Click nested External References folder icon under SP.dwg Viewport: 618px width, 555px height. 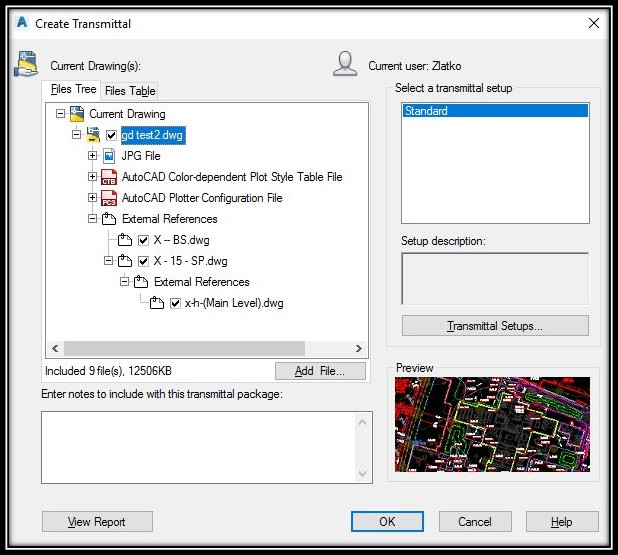(x=141, y=282)
